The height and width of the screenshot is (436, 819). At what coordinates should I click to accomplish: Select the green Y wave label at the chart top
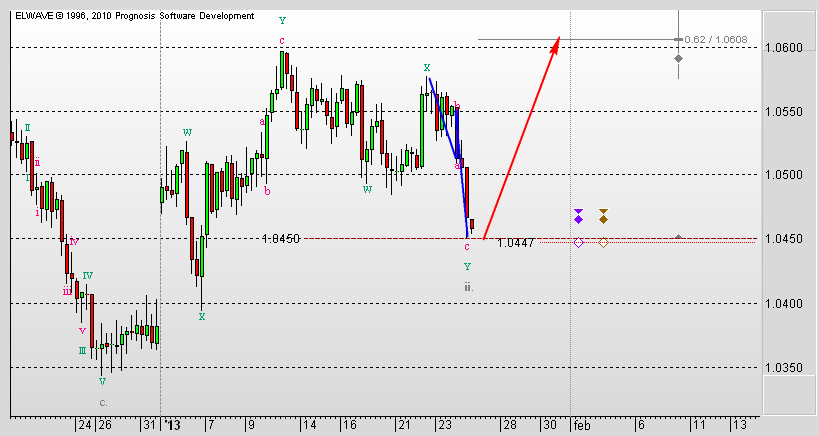(x=282, y=21)
